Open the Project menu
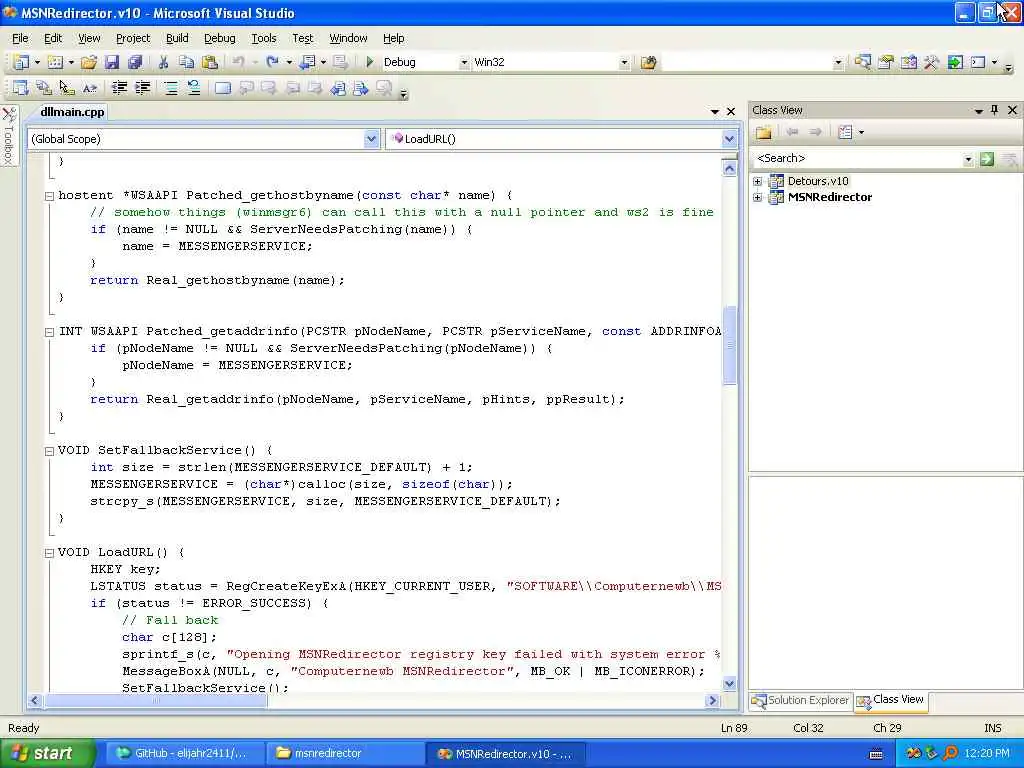The height and width of the screenshot is (768, 1024). pos(133,39)
